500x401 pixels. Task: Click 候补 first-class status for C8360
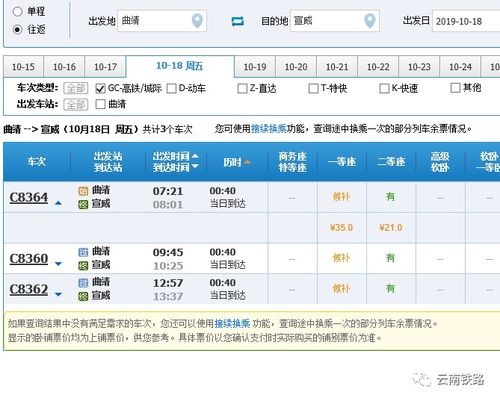pyautogui.click(x=341, y=258)
